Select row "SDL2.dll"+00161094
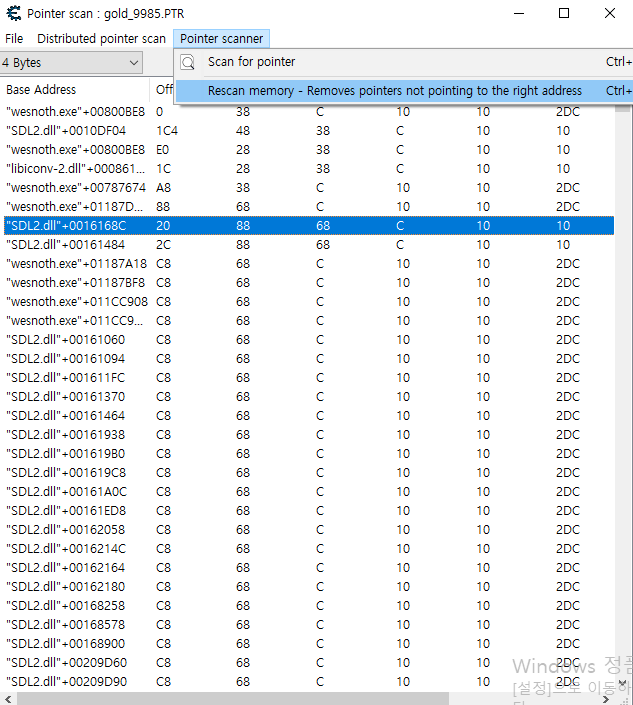Image resolution: width=633 pixels, height=705 pixels. [309, 359]
